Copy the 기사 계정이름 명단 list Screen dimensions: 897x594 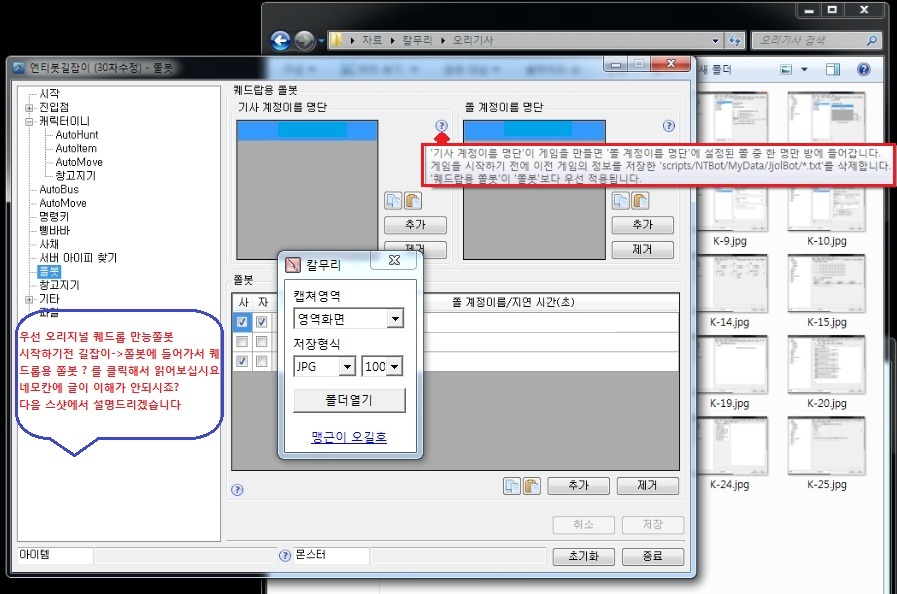click(393, 200)
